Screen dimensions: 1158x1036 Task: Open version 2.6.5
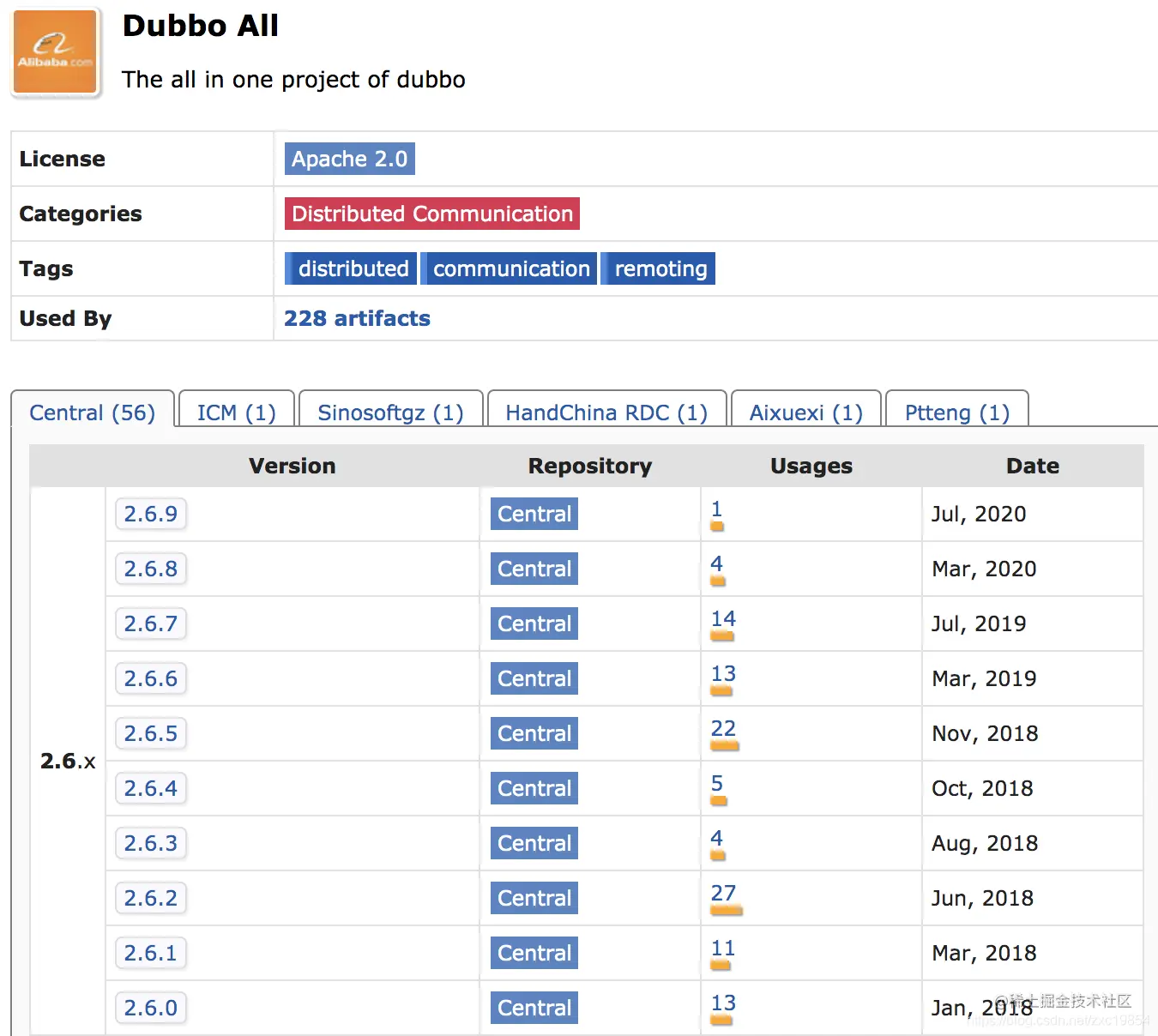(x=151, y=733)
